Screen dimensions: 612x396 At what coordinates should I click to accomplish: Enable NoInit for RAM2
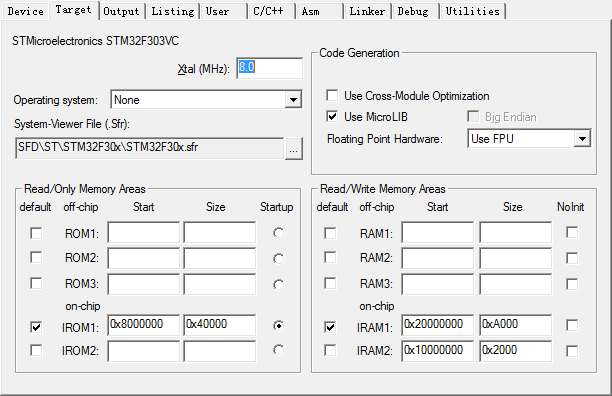[x=572, y=258]
